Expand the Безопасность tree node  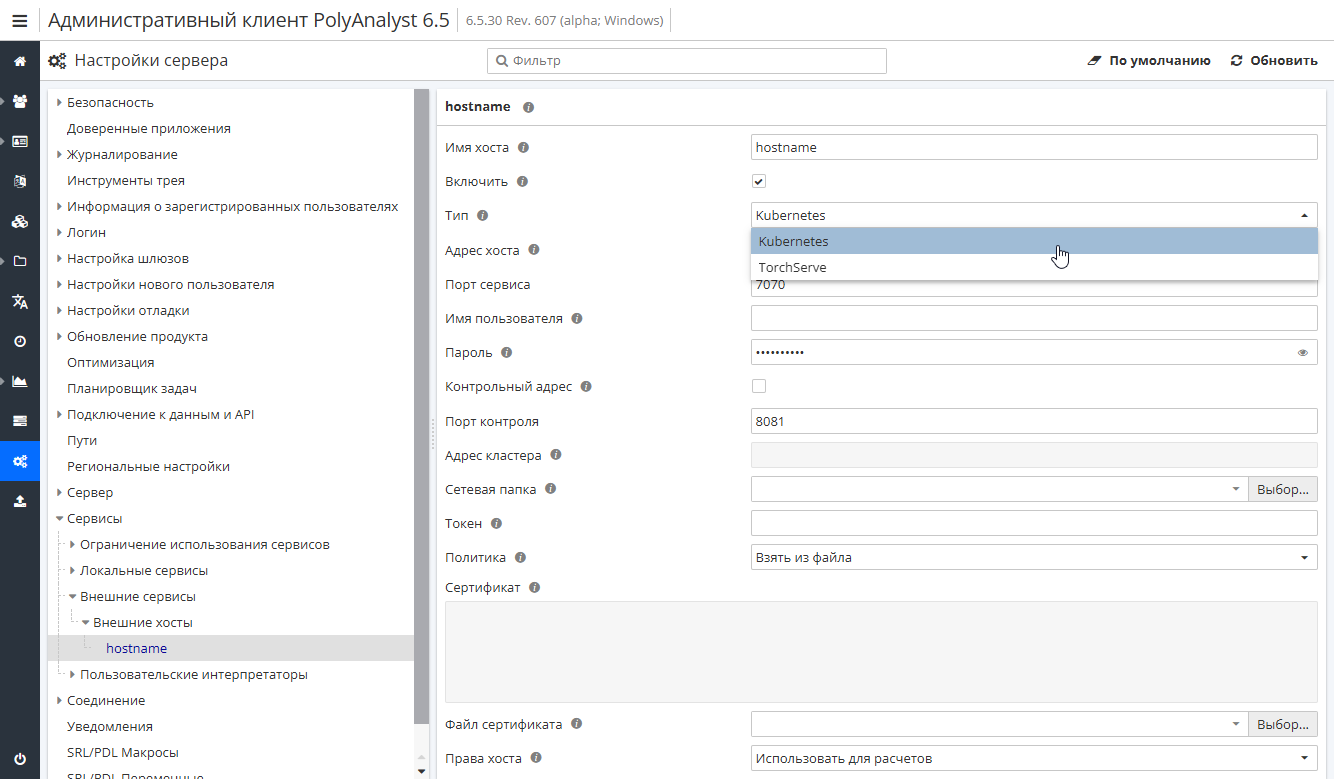click(x=59, y=103)
